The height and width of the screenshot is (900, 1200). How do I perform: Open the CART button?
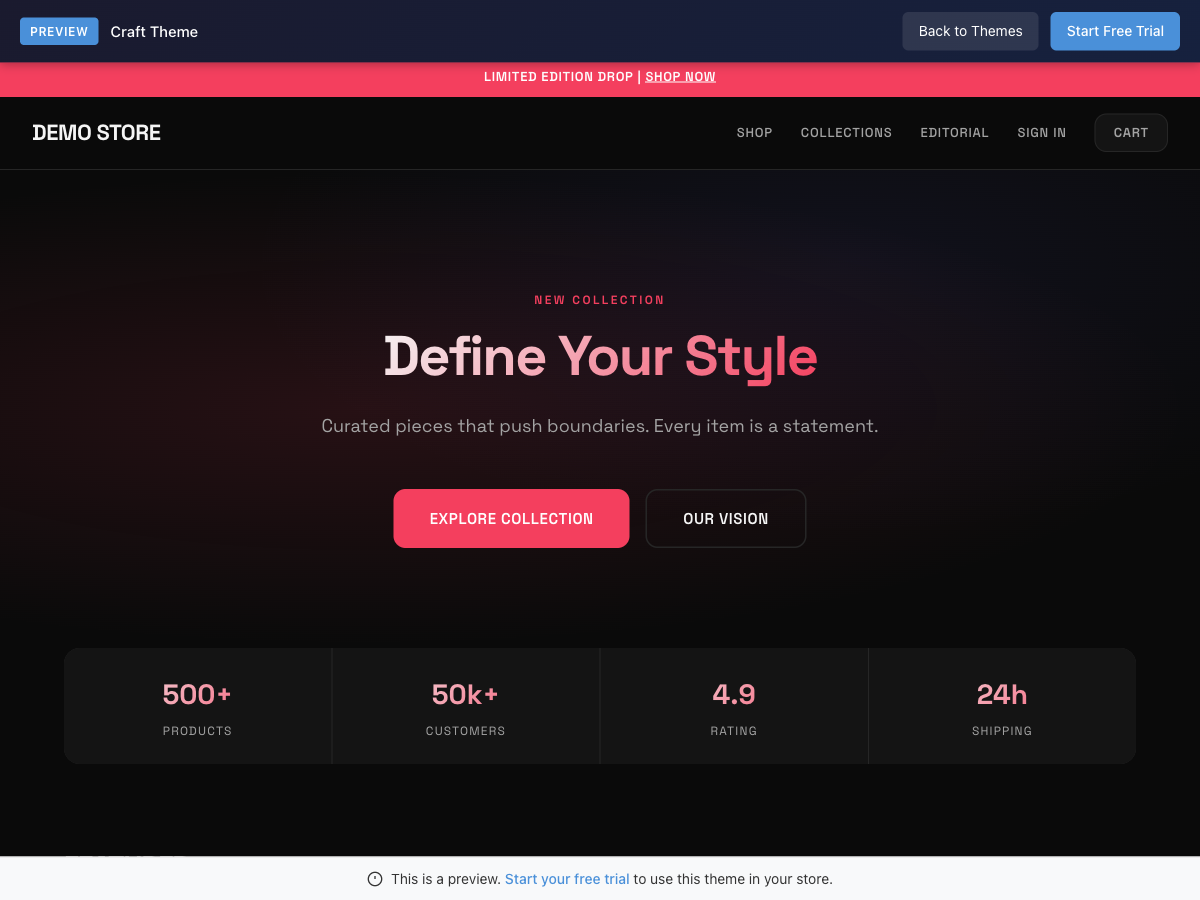(1130, 133)
